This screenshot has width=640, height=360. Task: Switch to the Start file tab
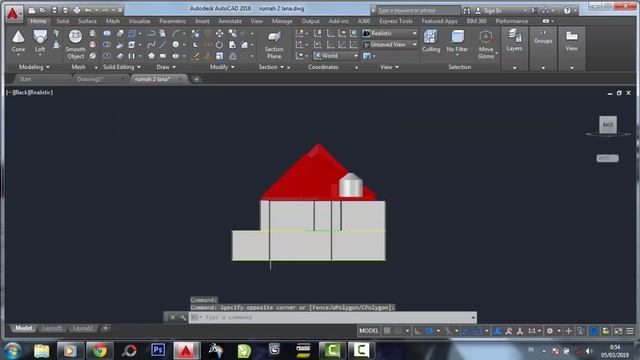(25, 79)
